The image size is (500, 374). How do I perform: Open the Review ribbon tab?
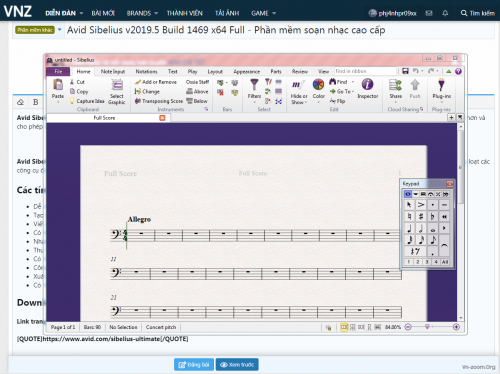pos(300,71)
